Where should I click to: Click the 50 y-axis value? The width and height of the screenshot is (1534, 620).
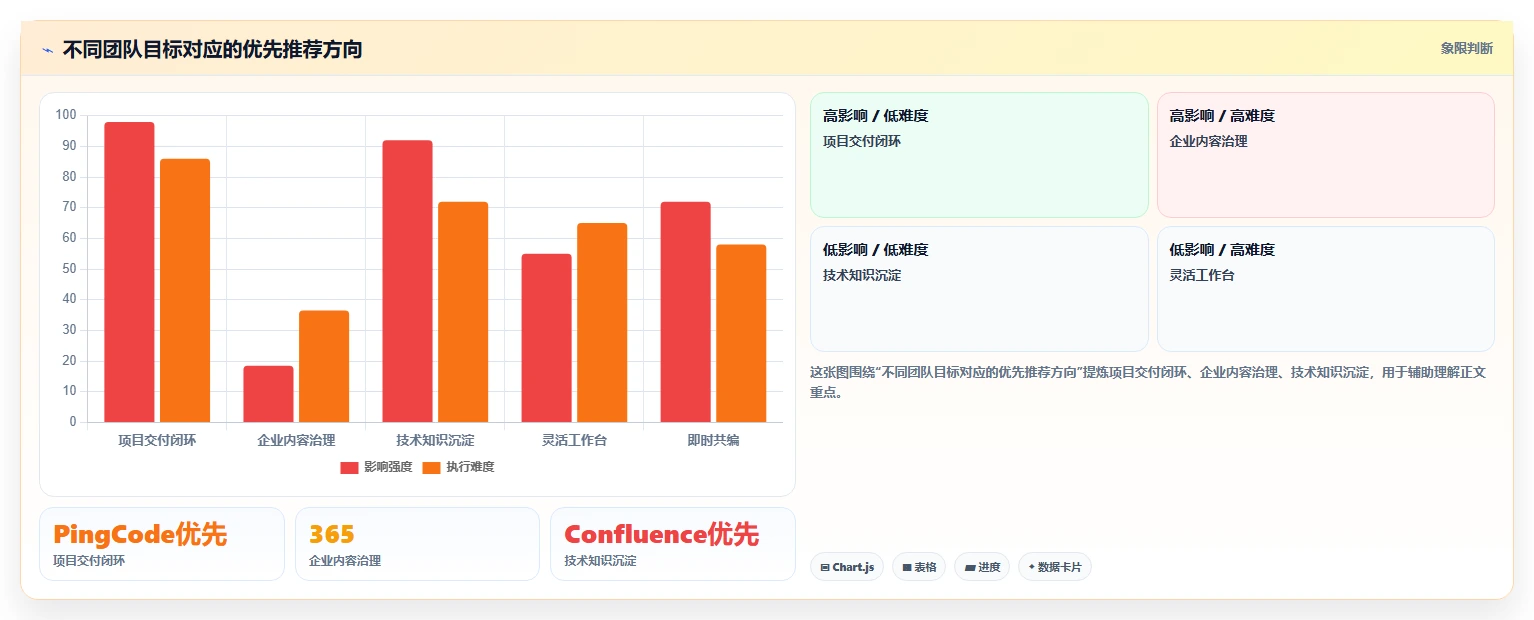pos(69,269)
